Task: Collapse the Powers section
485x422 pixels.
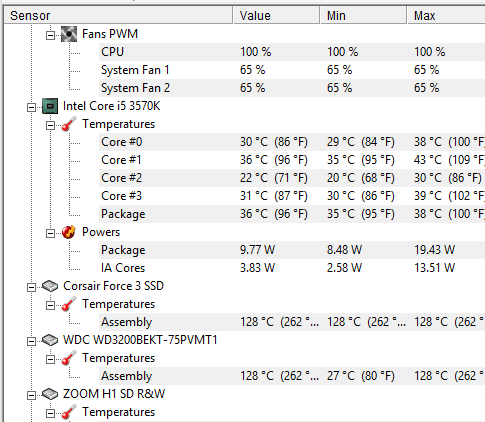Action: pos(50,233)
